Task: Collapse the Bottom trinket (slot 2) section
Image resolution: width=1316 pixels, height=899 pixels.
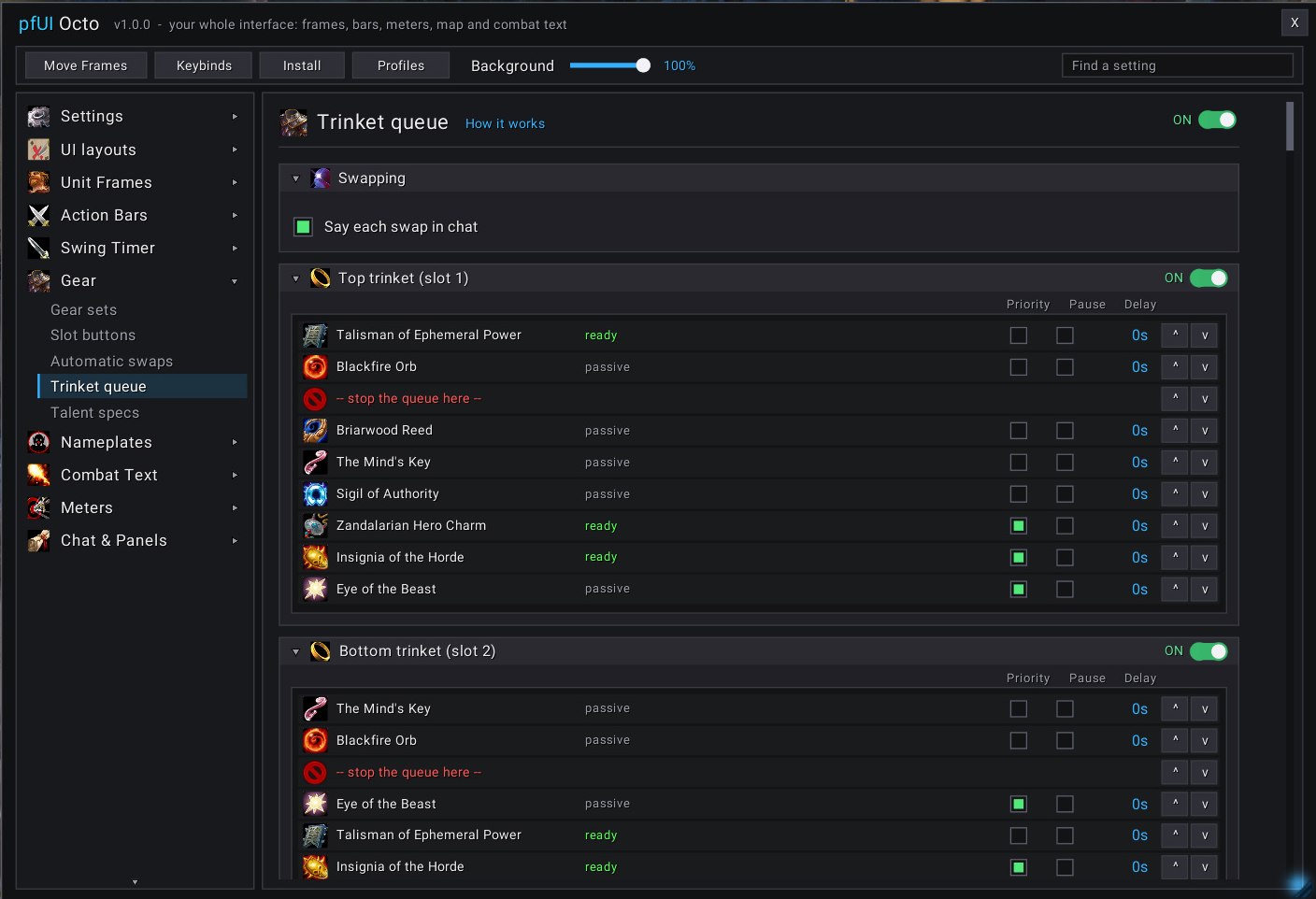Action: click(295, 651)
